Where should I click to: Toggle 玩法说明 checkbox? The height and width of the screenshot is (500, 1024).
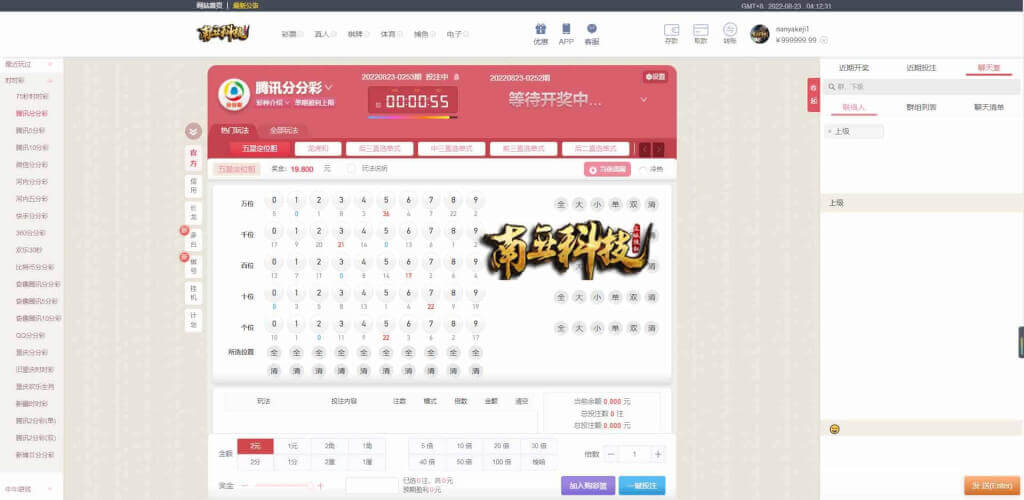click(351, 168)
